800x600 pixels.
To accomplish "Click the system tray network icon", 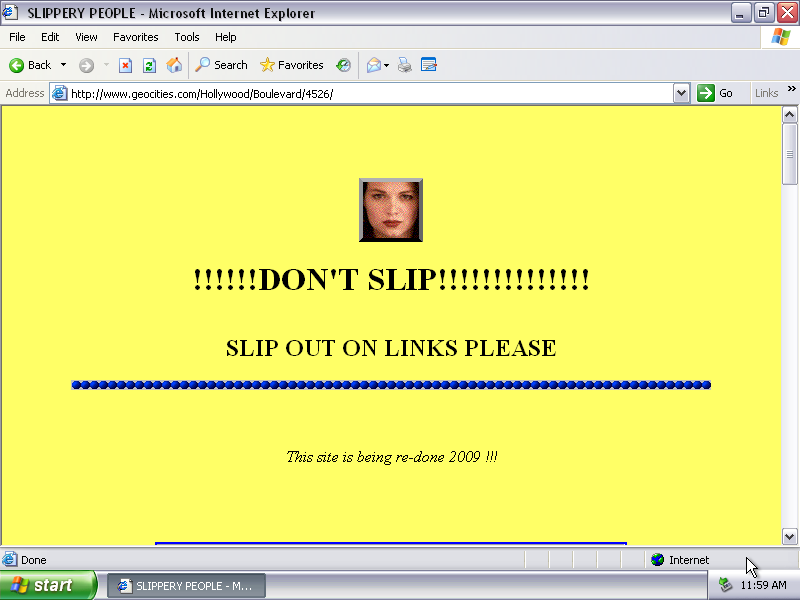I will click(725, 585).
